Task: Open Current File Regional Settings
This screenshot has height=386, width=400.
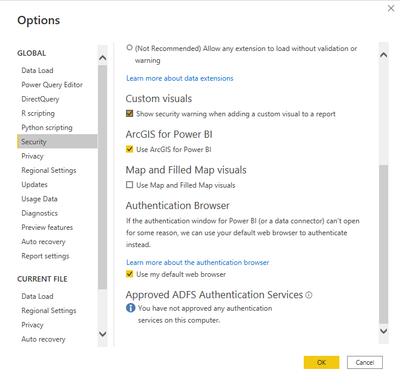Action: pyautogui.click(x=49, y=311)
